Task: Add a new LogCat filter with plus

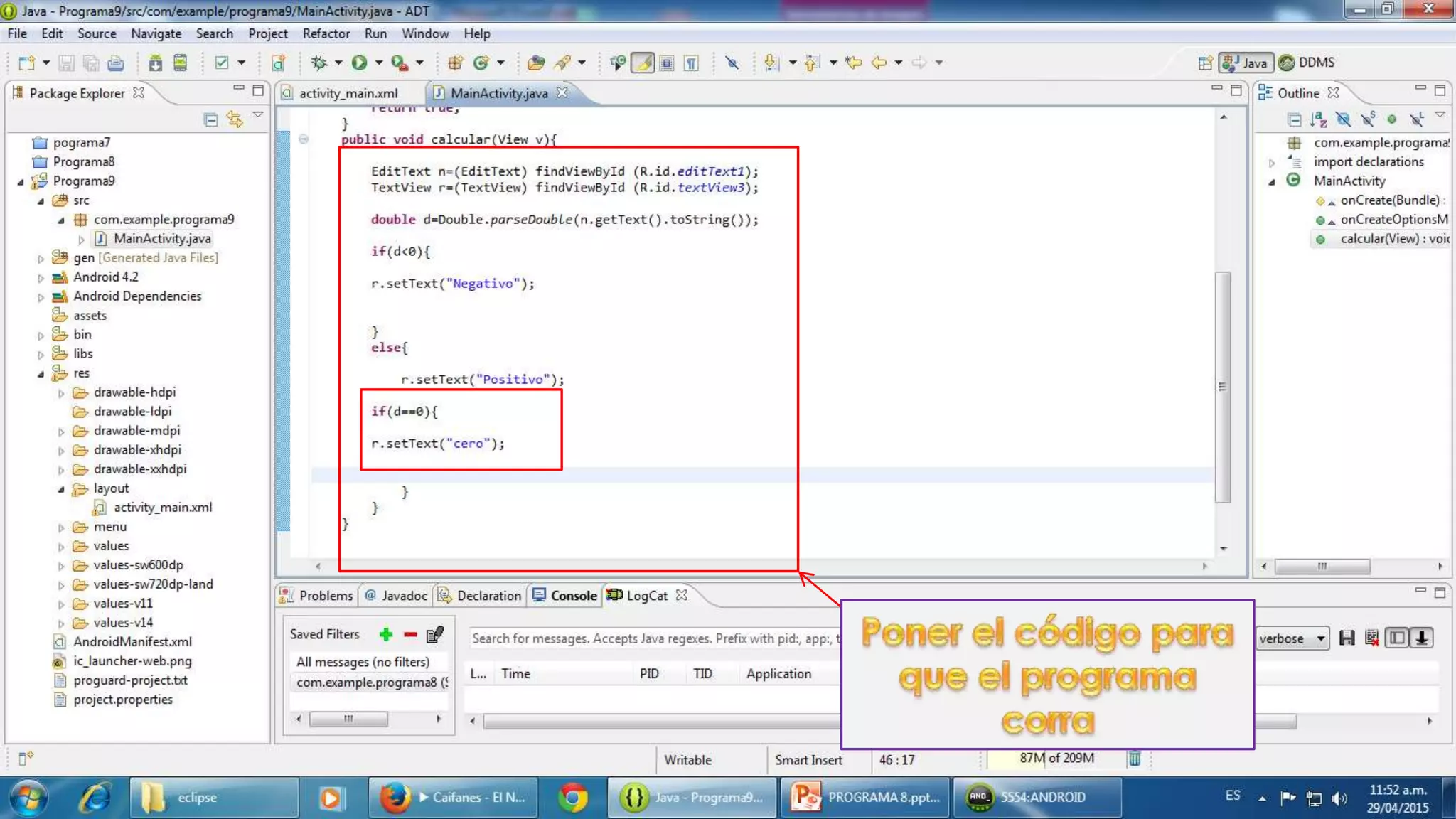Action: coord(386,634)
